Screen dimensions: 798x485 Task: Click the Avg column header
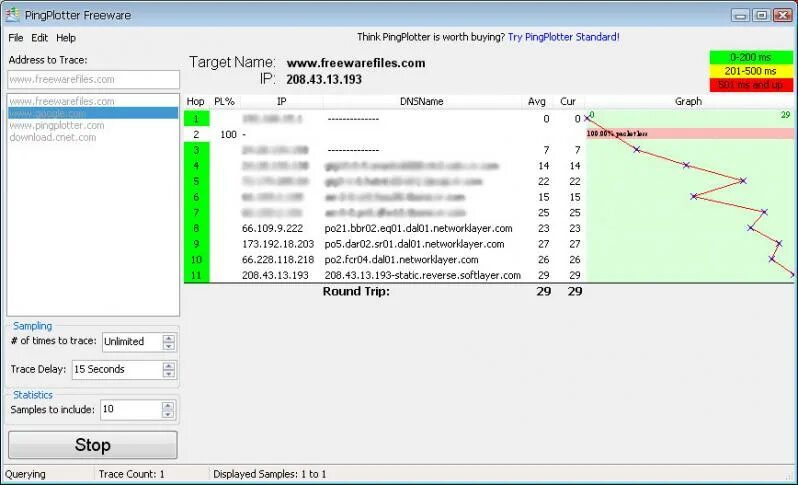(537, 101)
